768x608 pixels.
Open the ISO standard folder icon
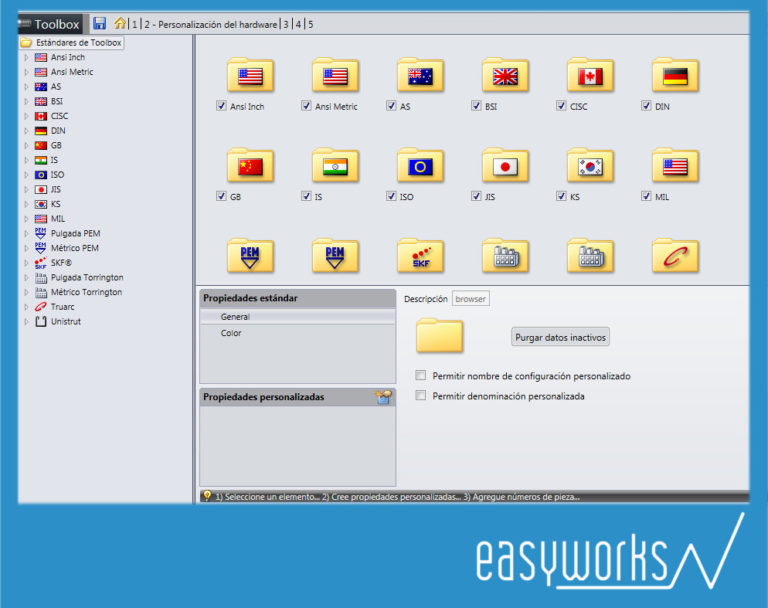[x=420, y=166]
